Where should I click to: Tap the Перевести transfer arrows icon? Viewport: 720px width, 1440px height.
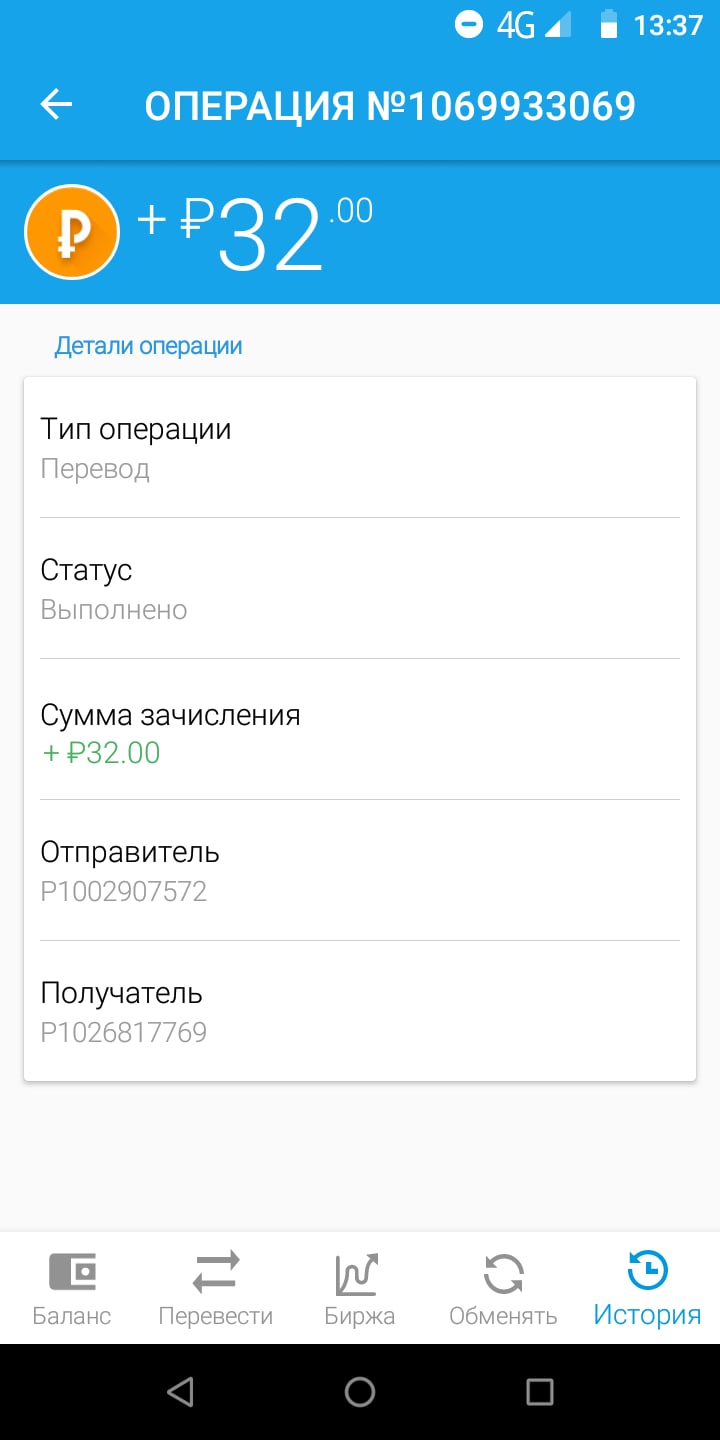(x=216, y=1272)
